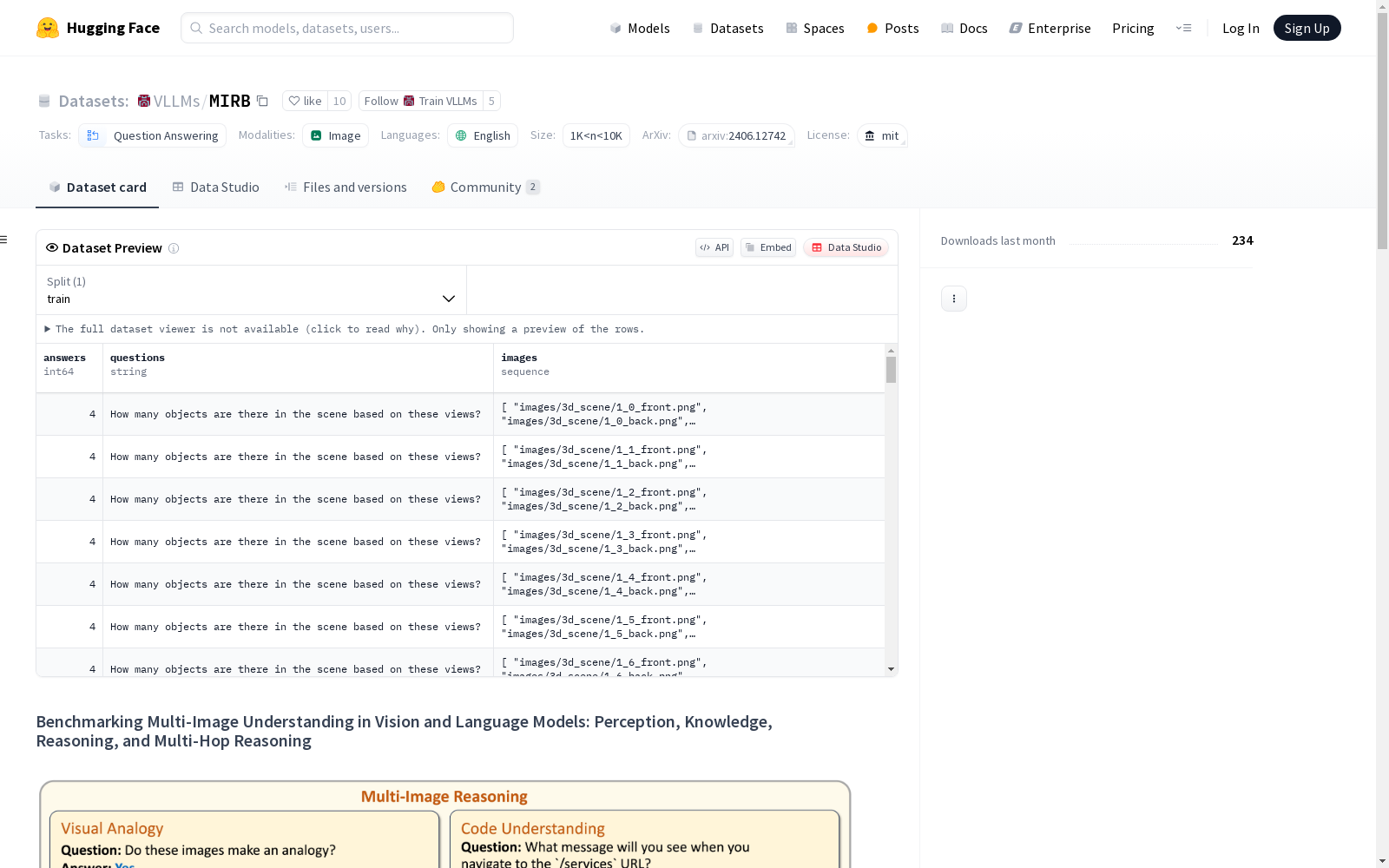Screen dimensions: 1389x868
Task: Open the Dataset card tab
Action: pyautogui.click(x=97, y=187)
